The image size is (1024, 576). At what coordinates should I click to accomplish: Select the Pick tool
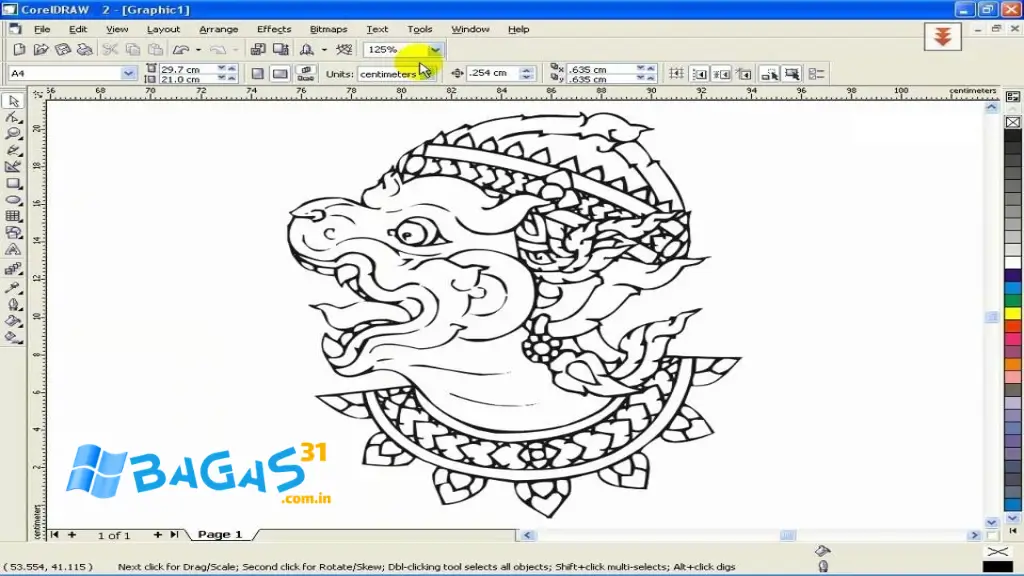14,101
